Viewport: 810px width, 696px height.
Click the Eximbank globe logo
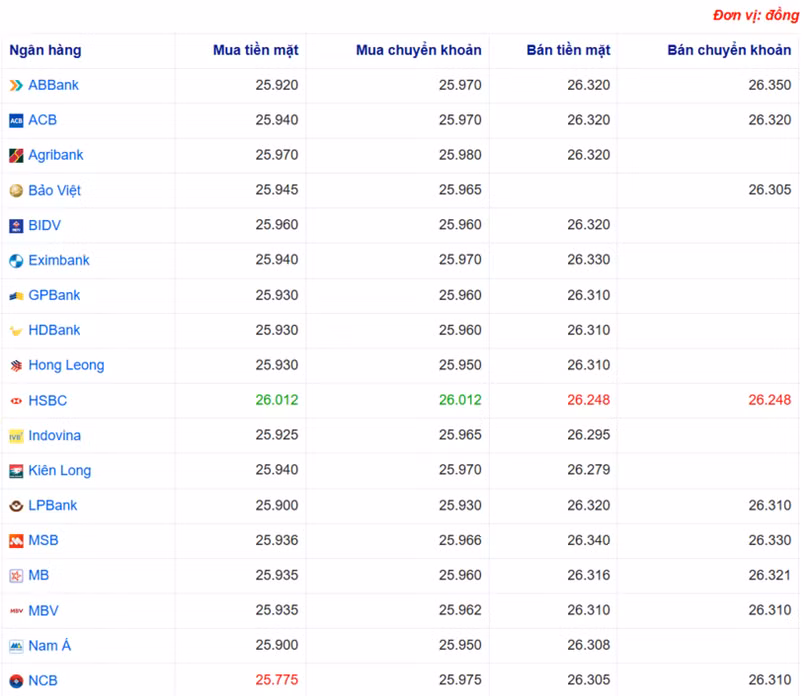click(x=15, y=260)
